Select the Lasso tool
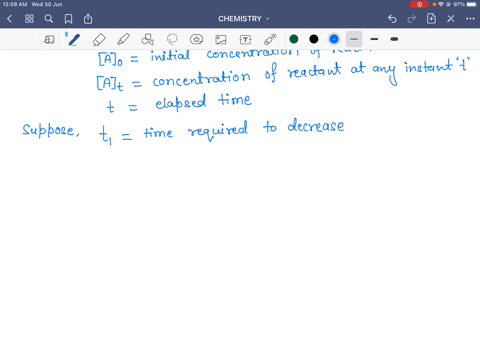 point(172,39)
